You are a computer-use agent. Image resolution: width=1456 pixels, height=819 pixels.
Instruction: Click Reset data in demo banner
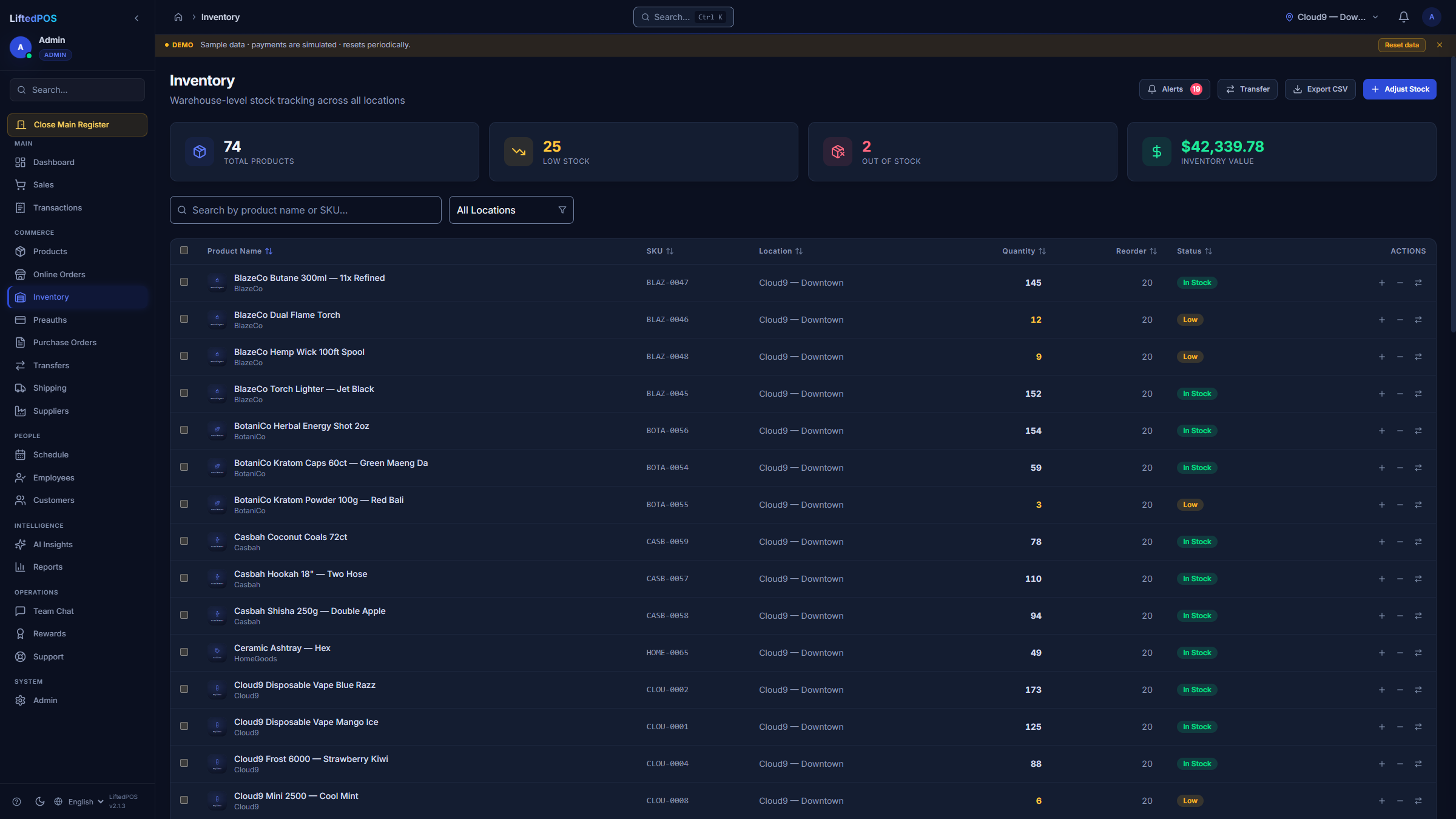pyautogui.click(x=1401, y=45)
